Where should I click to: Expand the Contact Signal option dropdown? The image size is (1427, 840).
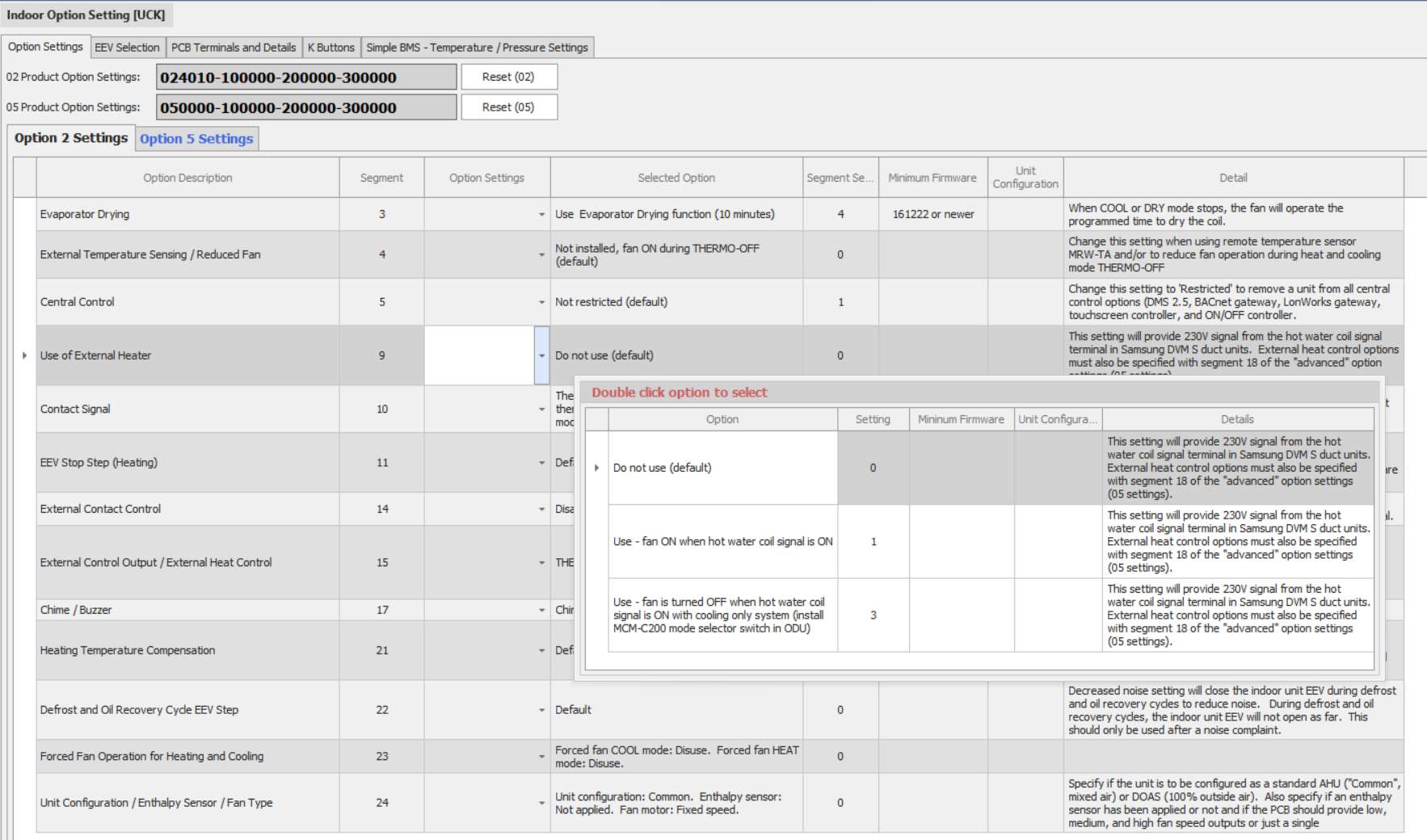(x=541, y=409)
